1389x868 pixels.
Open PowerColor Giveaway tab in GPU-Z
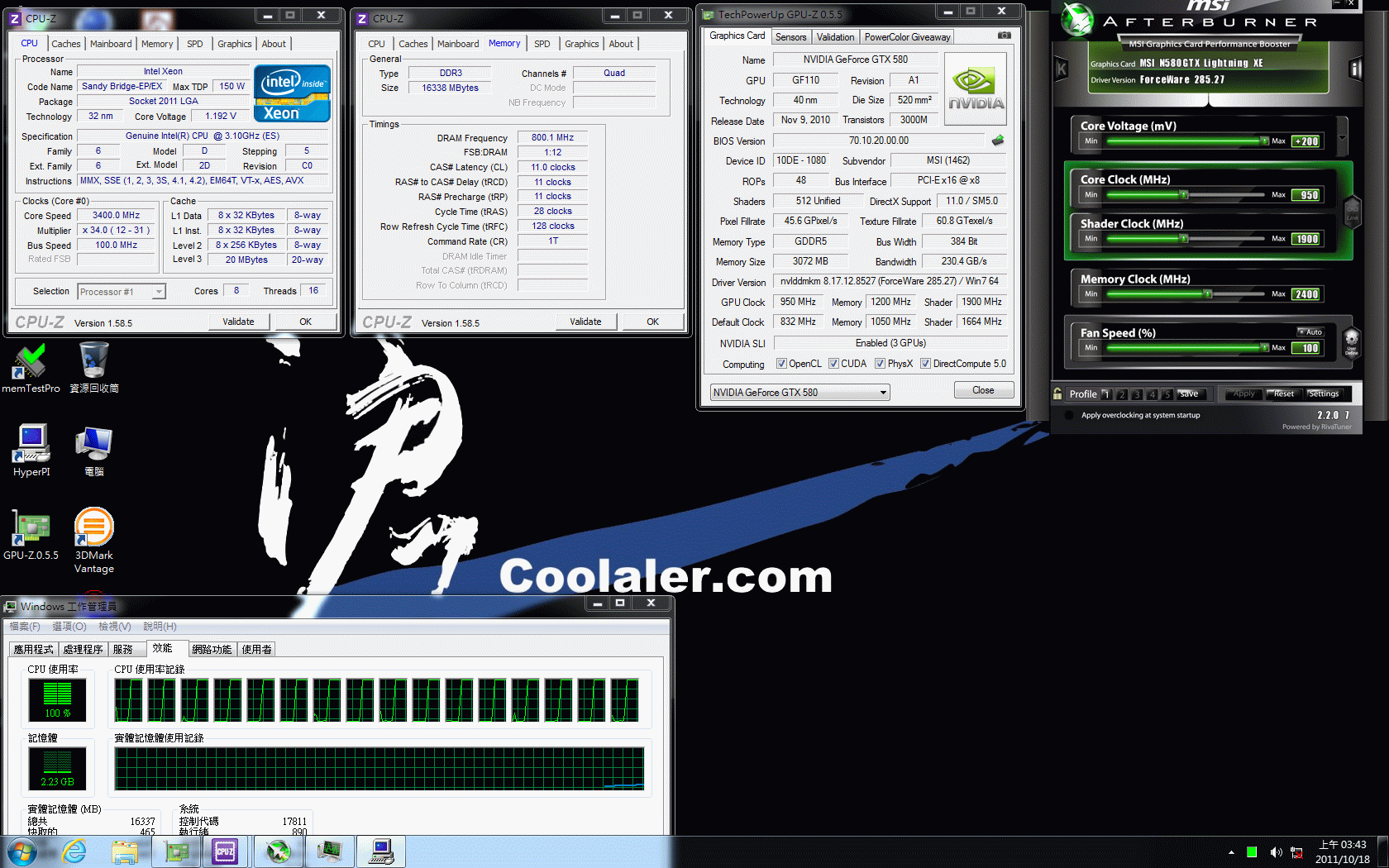coord(907,37)
